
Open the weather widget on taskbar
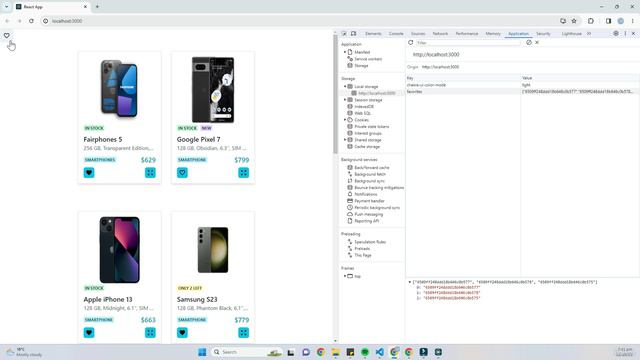24,352
